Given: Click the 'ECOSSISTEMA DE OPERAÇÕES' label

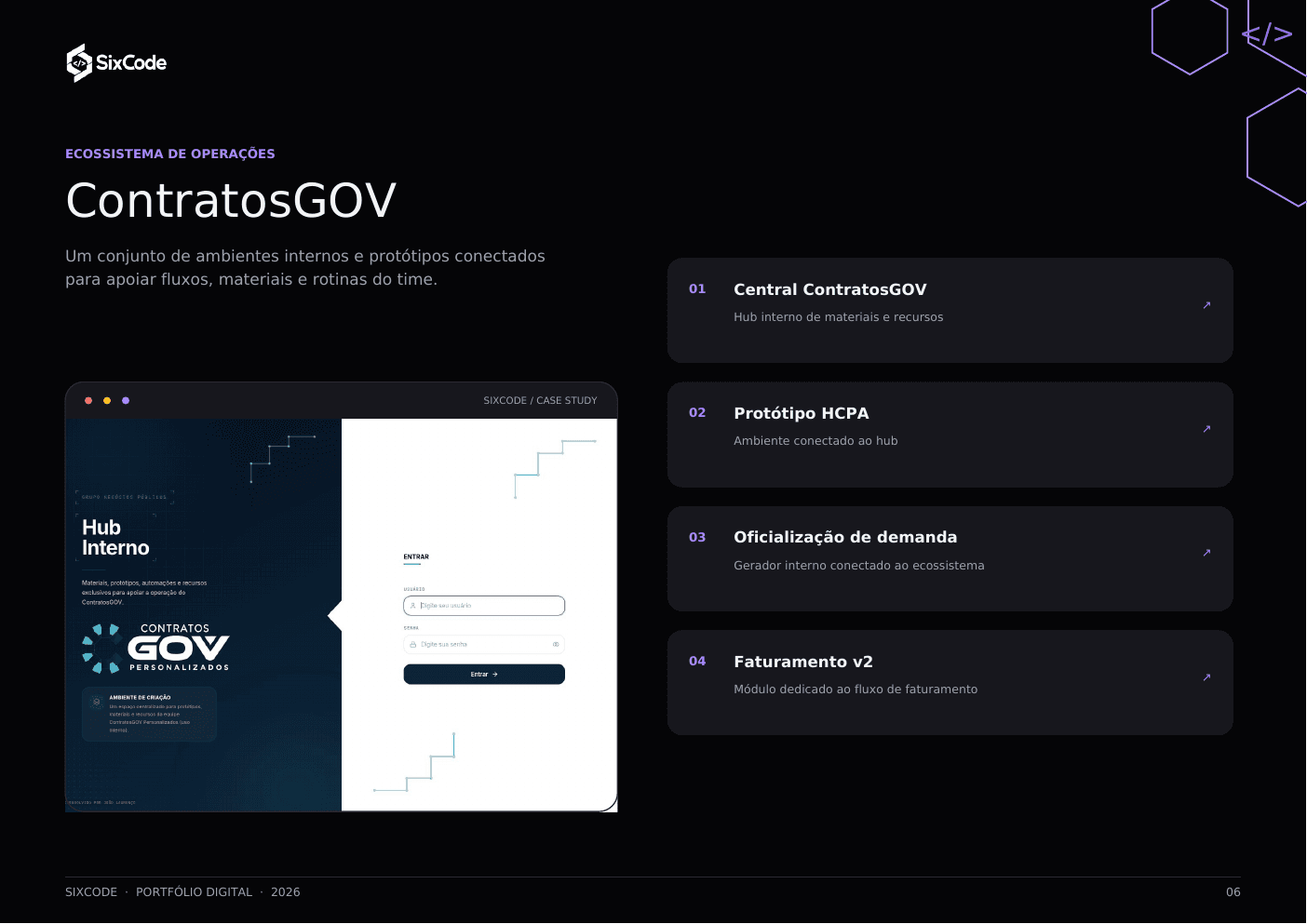Looking at the screenshot, I should click(170, 154).
